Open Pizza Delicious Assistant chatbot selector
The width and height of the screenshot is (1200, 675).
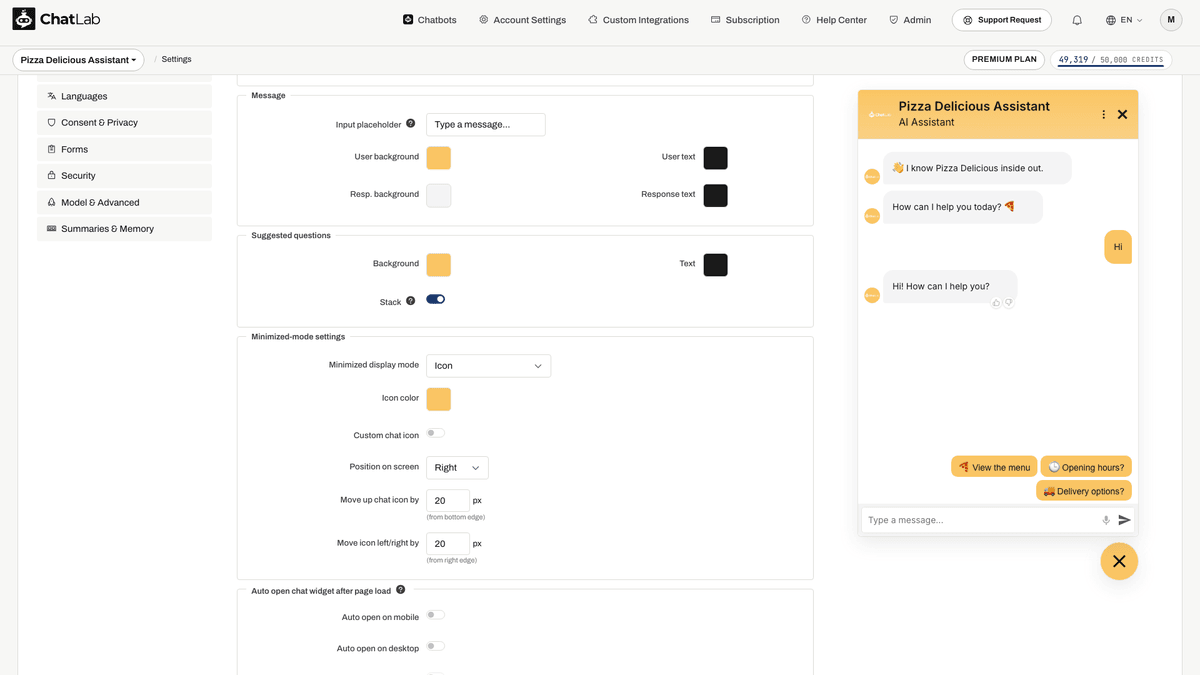click(79, 60)
